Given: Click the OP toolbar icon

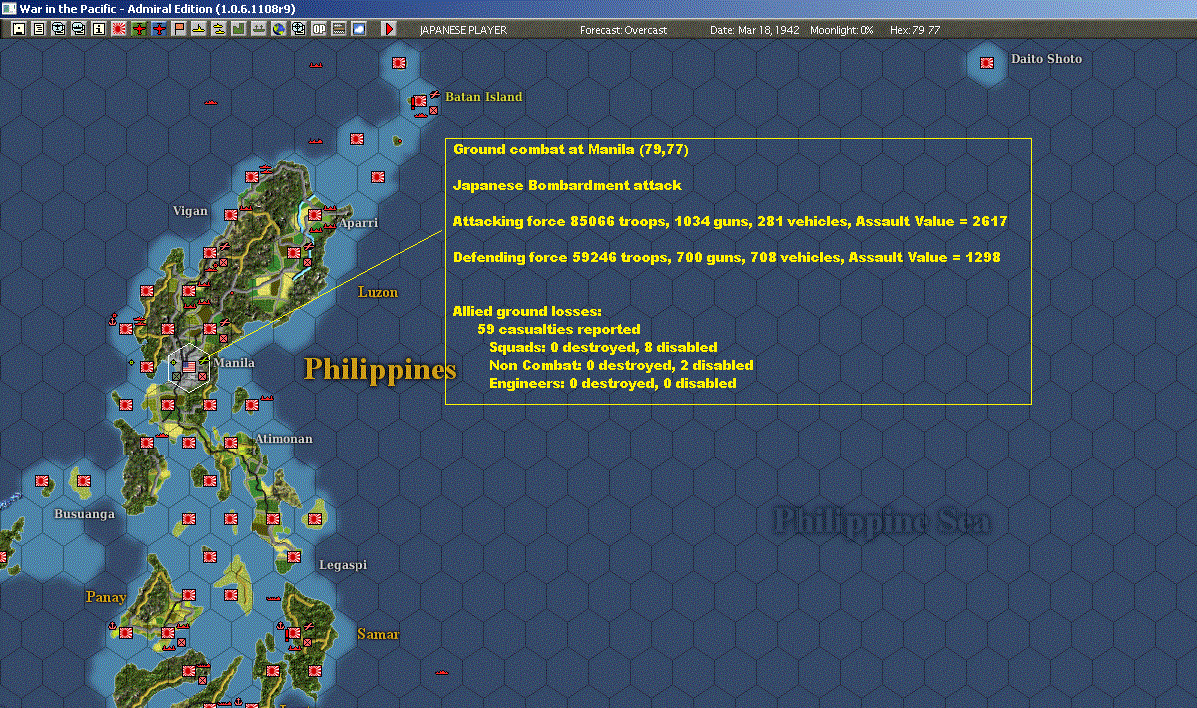Looking at the screenshot, I should 318,29.
